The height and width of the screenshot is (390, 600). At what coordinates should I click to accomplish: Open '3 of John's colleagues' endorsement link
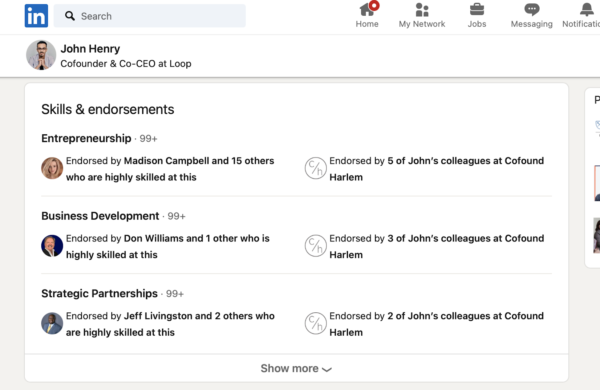(x=437, y=246)
